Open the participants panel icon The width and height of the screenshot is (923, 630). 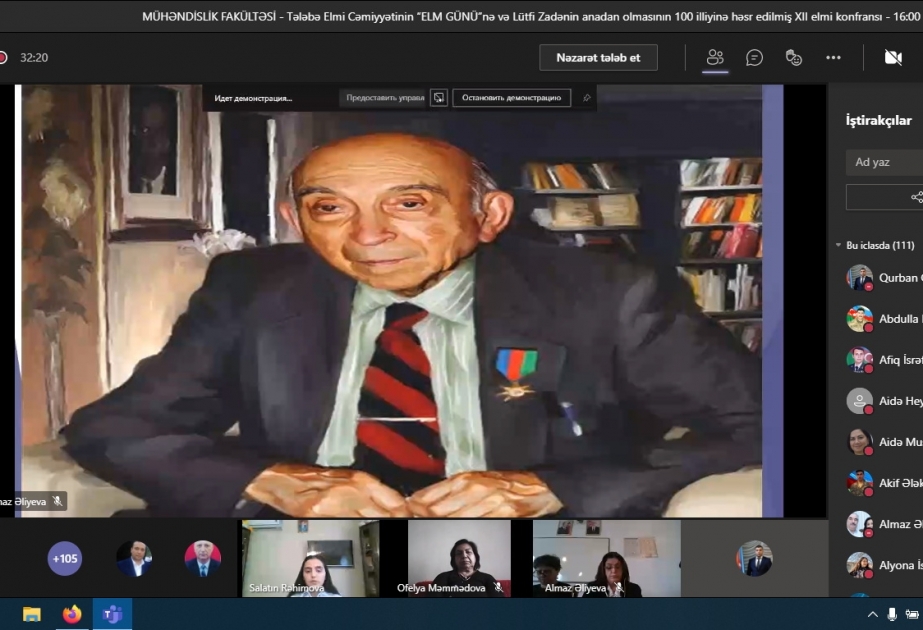coord(715,58)
